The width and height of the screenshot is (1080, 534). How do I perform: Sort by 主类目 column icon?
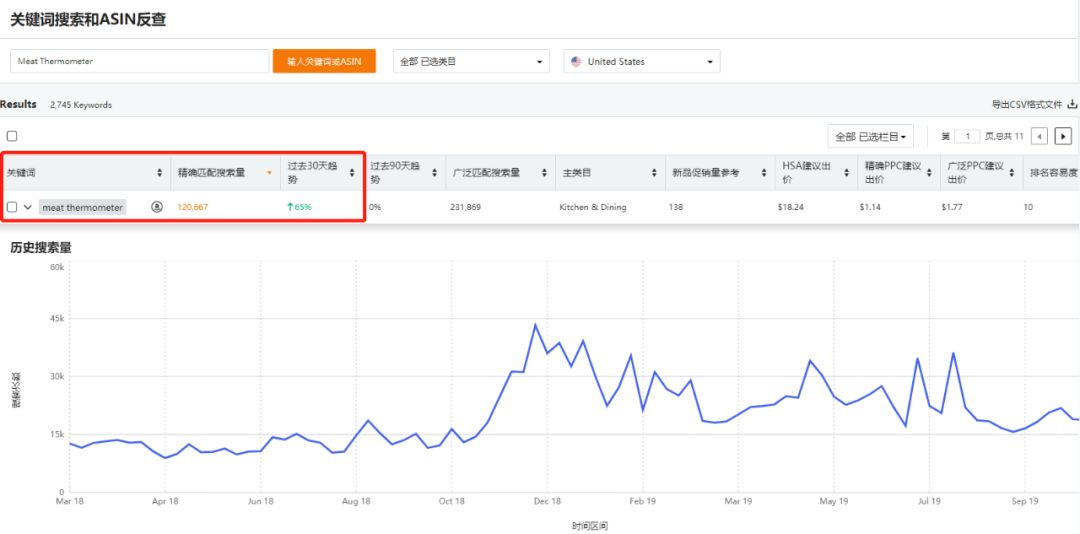tap(654, 173)
